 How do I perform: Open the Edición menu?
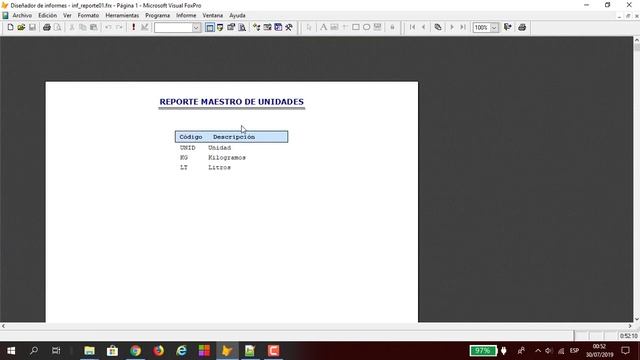[48, 16]
